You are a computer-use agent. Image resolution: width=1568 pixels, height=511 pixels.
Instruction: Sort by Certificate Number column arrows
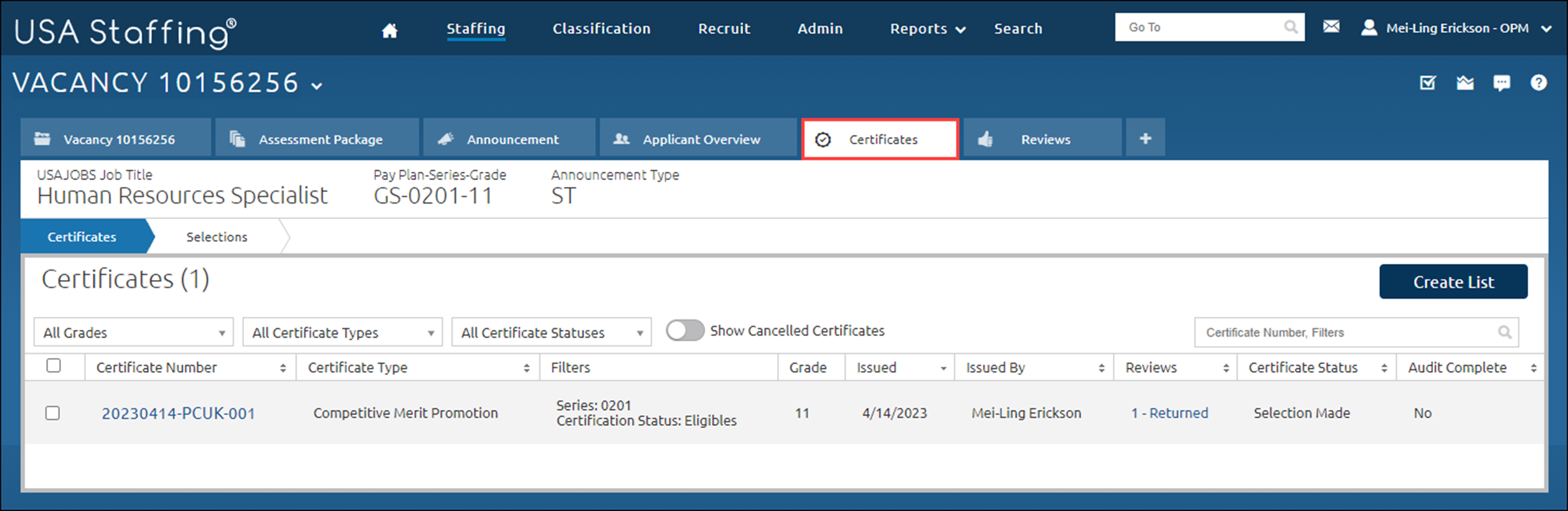283,368
